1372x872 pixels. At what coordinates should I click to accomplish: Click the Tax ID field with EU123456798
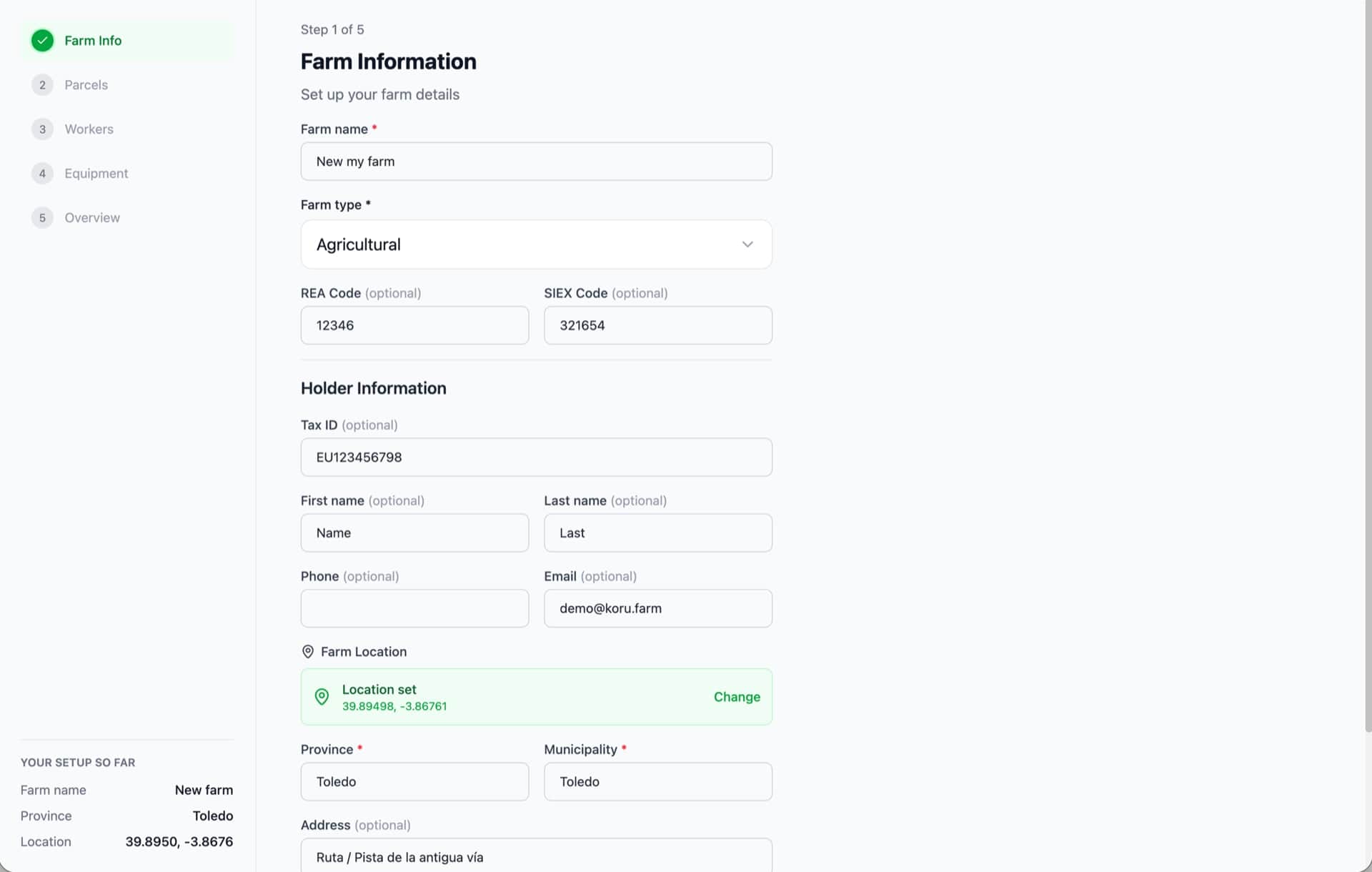(536, 457)
